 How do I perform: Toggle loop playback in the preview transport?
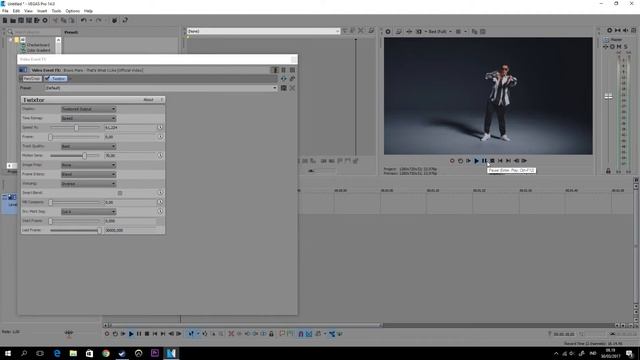point(460,161)
